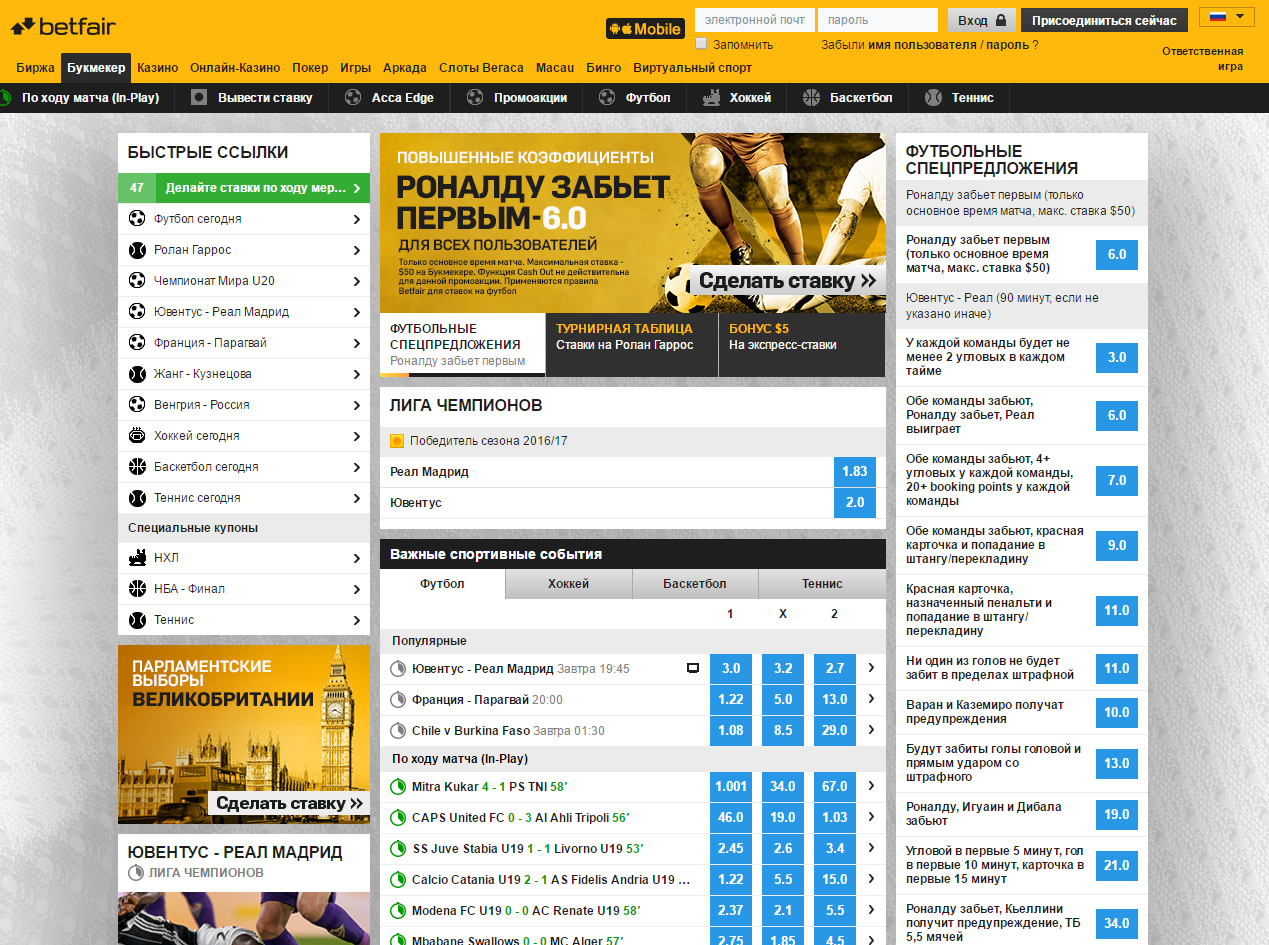Click the in-play icon beside Modena FC U19
This screenshot has height=945, width=1269.
point(398,911)
